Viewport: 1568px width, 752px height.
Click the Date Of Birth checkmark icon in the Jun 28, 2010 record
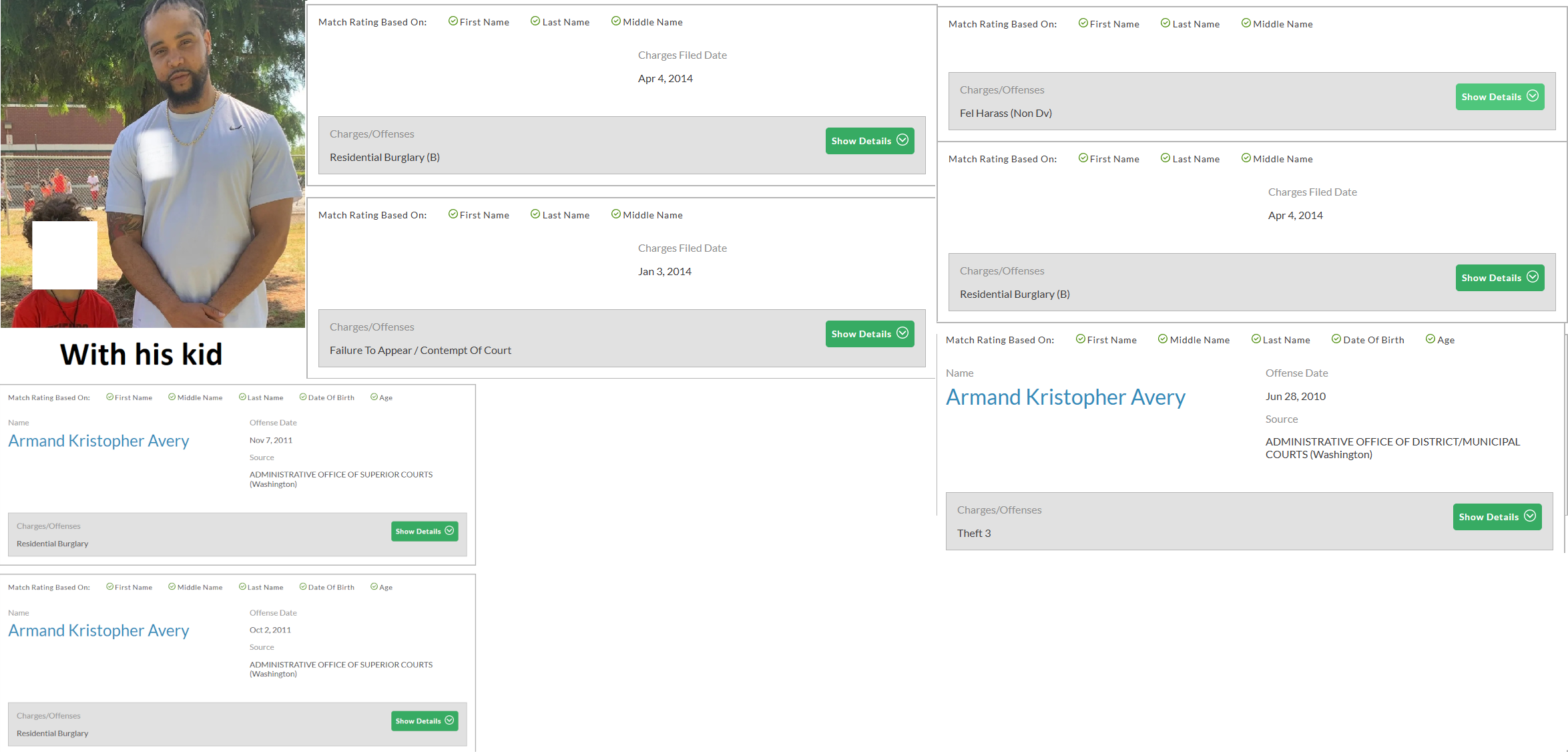pyautogui.click(x=1336, y=339)
